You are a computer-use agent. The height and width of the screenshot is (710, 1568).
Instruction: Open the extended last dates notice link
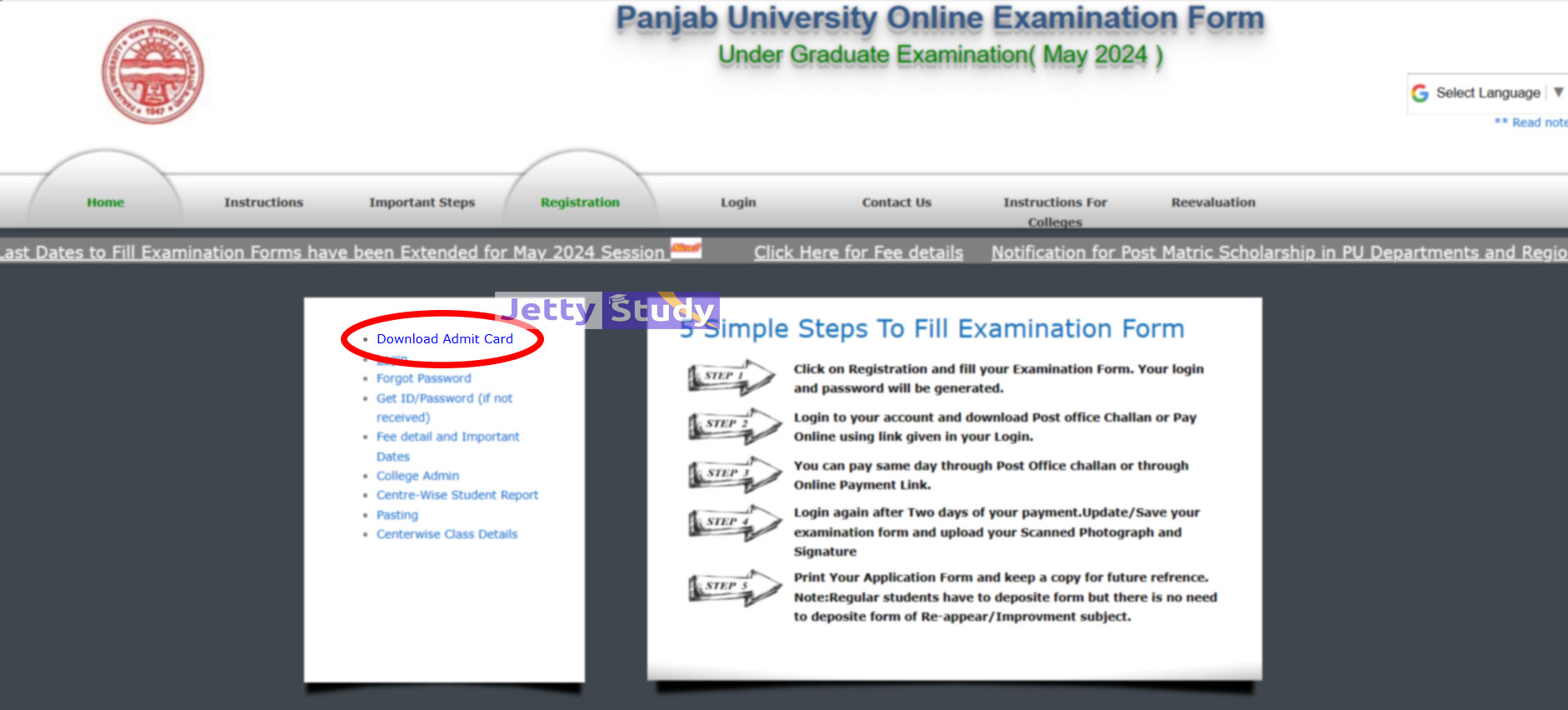tap(332, 252)
